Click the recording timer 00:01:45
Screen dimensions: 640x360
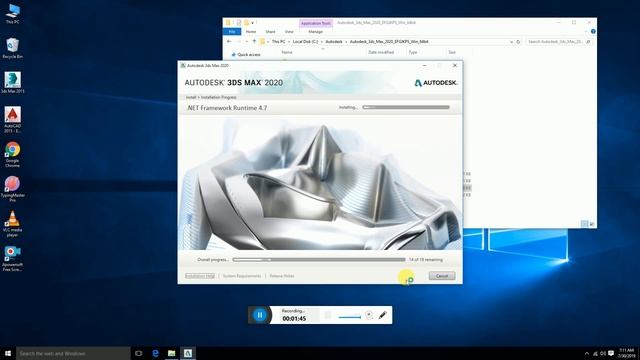[x=294, y=319]
